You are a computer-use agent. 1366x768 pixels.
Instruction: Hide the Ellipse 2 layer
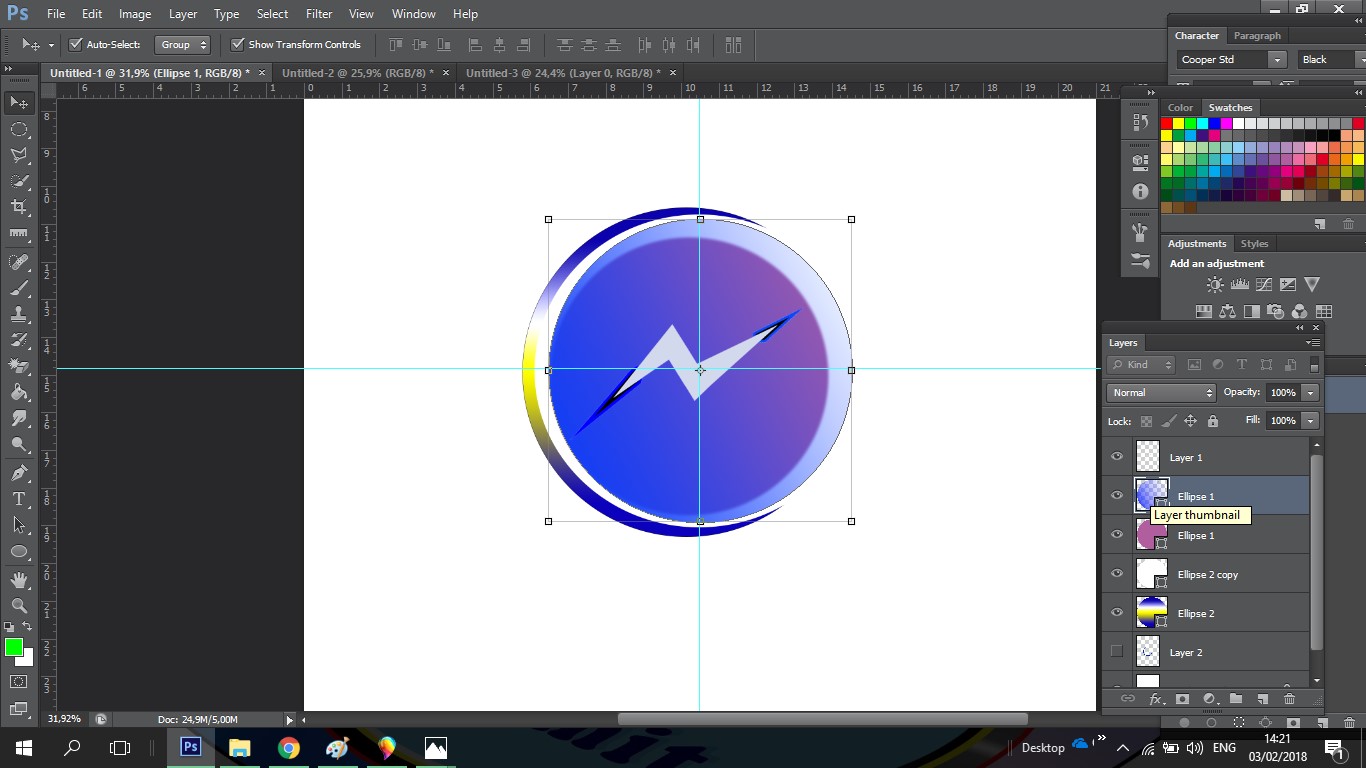pyautogui.click(x=1117, y=613)
